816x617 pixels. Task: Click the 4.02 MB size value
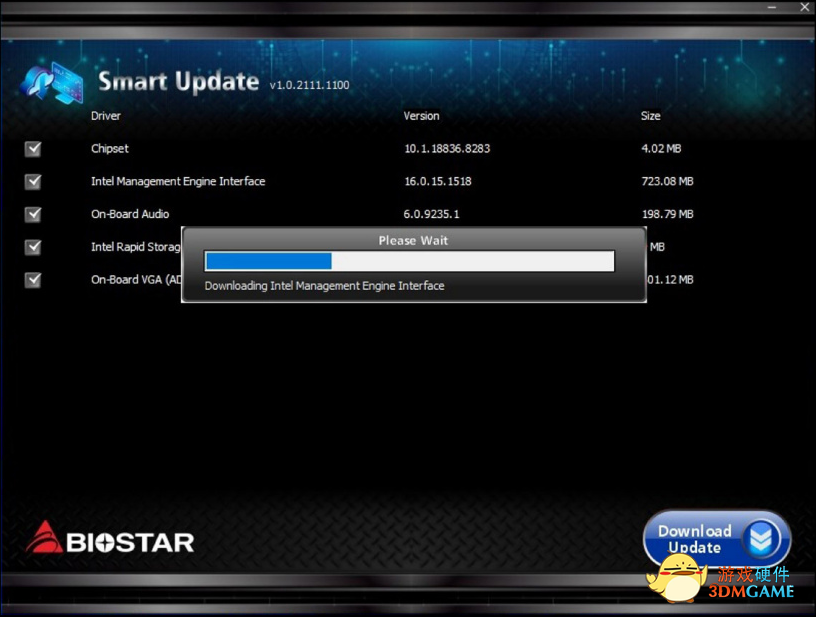[x=661, y=149]
